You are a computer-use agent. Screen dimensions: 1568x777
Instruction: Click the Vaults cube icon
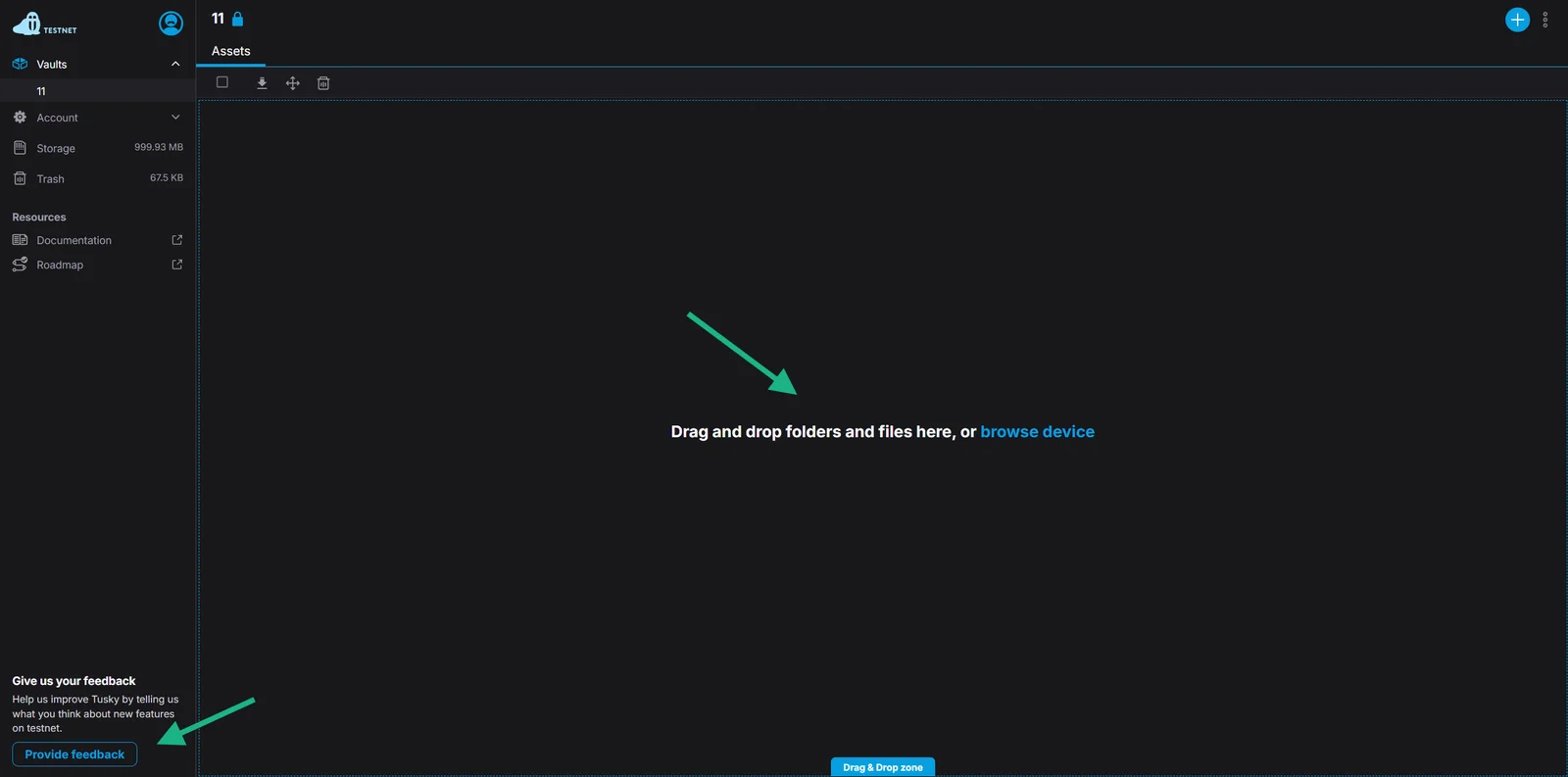point(20,64)
